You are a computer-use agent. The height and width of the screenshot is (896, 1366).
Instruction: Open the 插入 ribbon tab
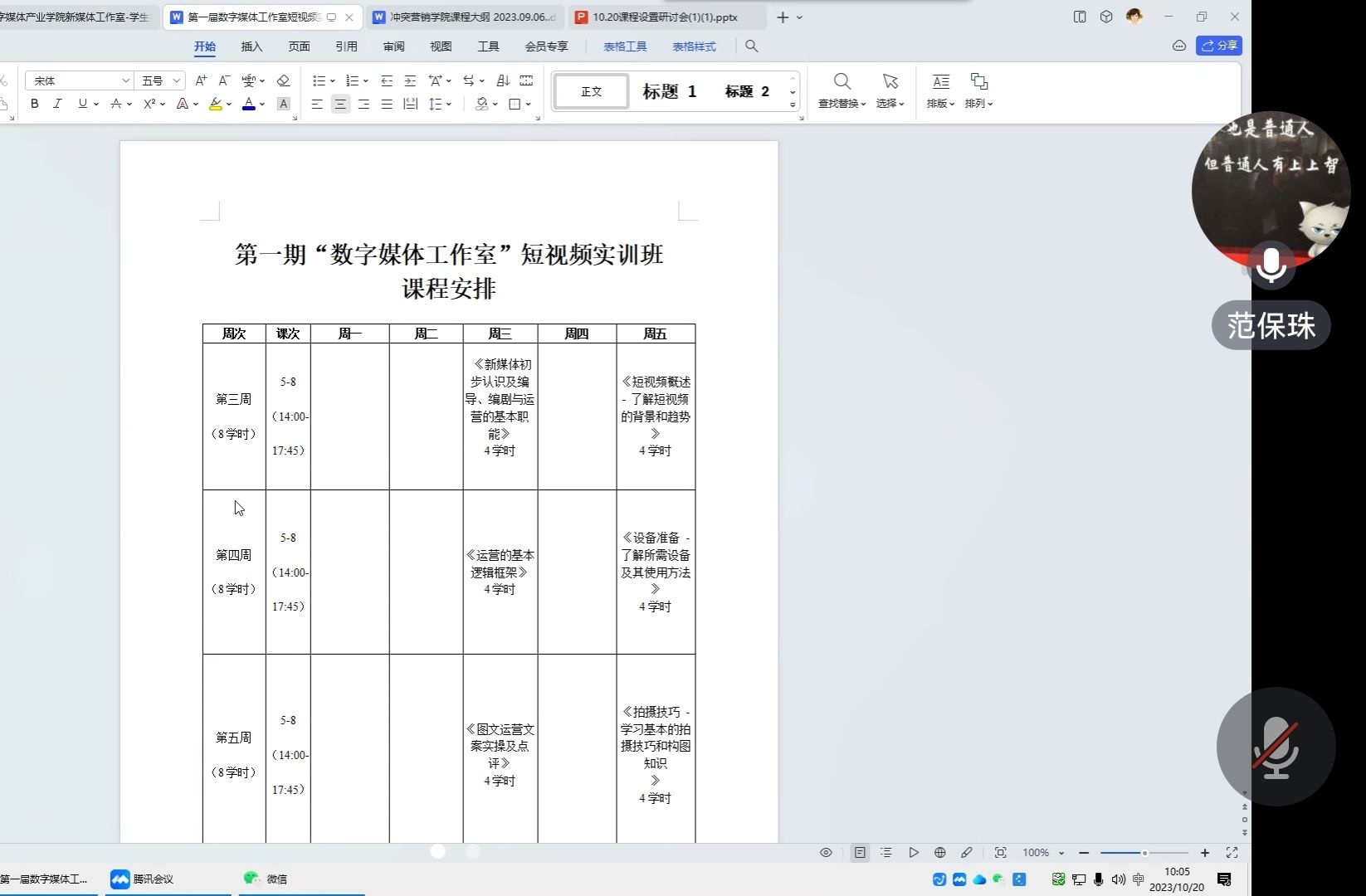coord(251,46)
